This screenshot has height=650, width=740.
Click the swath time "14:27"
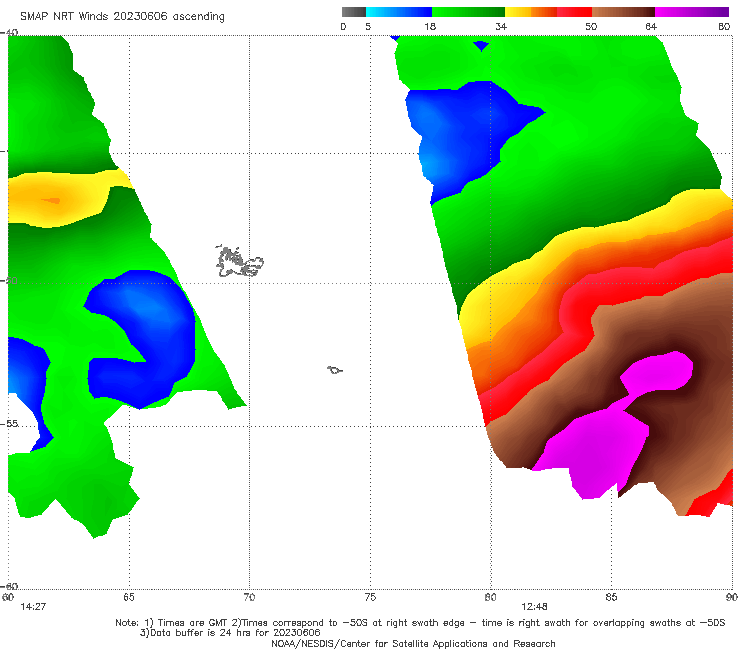pyautogui.click(x=33, y=607)
